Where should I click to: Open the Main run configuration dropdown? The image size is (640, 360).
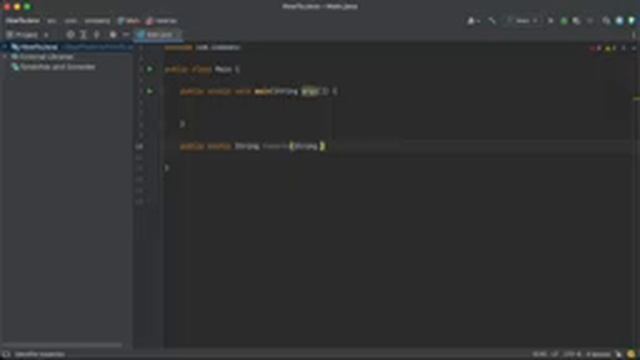click(522, 20)
